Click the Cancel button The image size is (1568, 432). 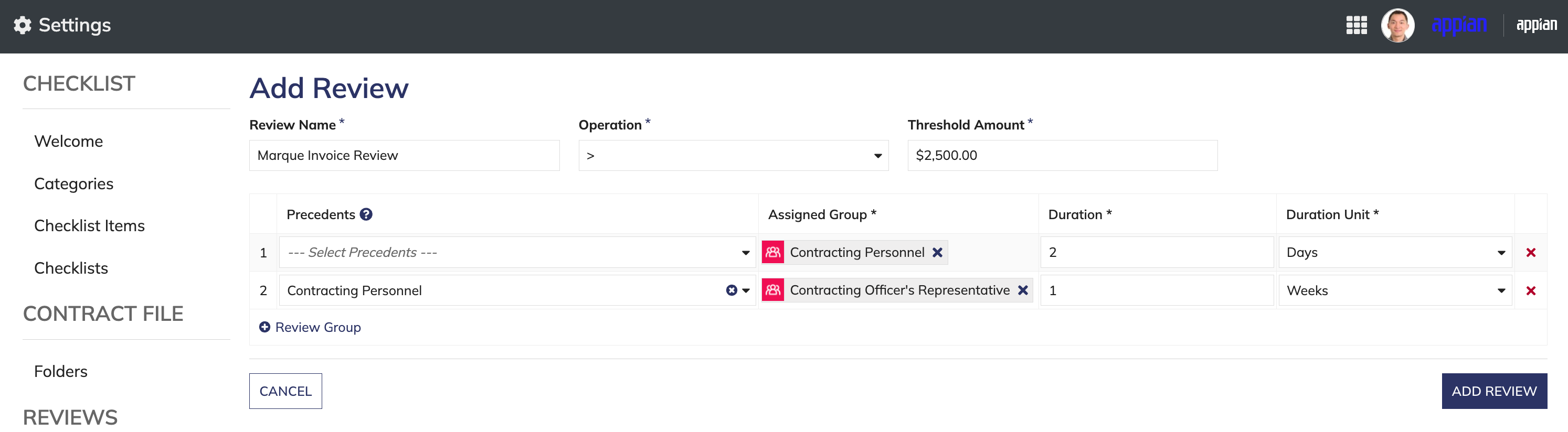click(x=285, y=391)
